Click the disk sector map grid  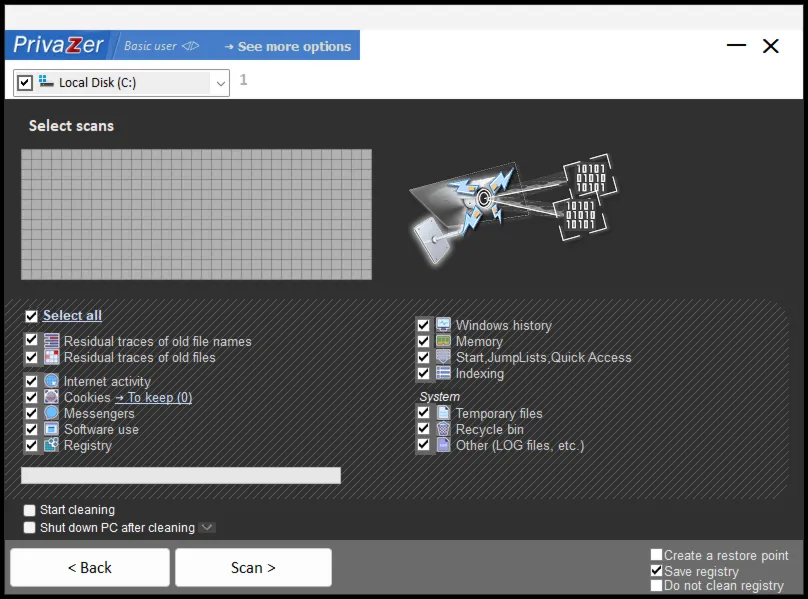[x=196, y=214]
